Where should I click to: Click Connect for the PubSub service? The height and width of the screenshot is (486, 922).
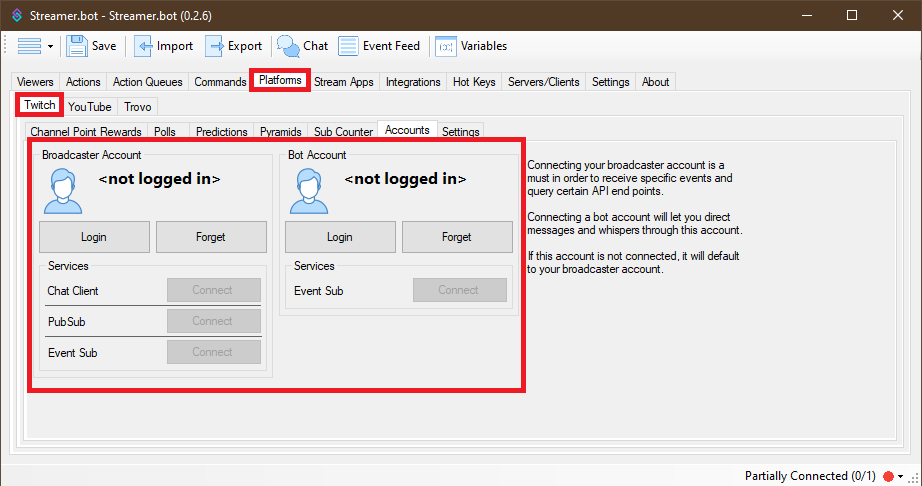coord(213,321)
